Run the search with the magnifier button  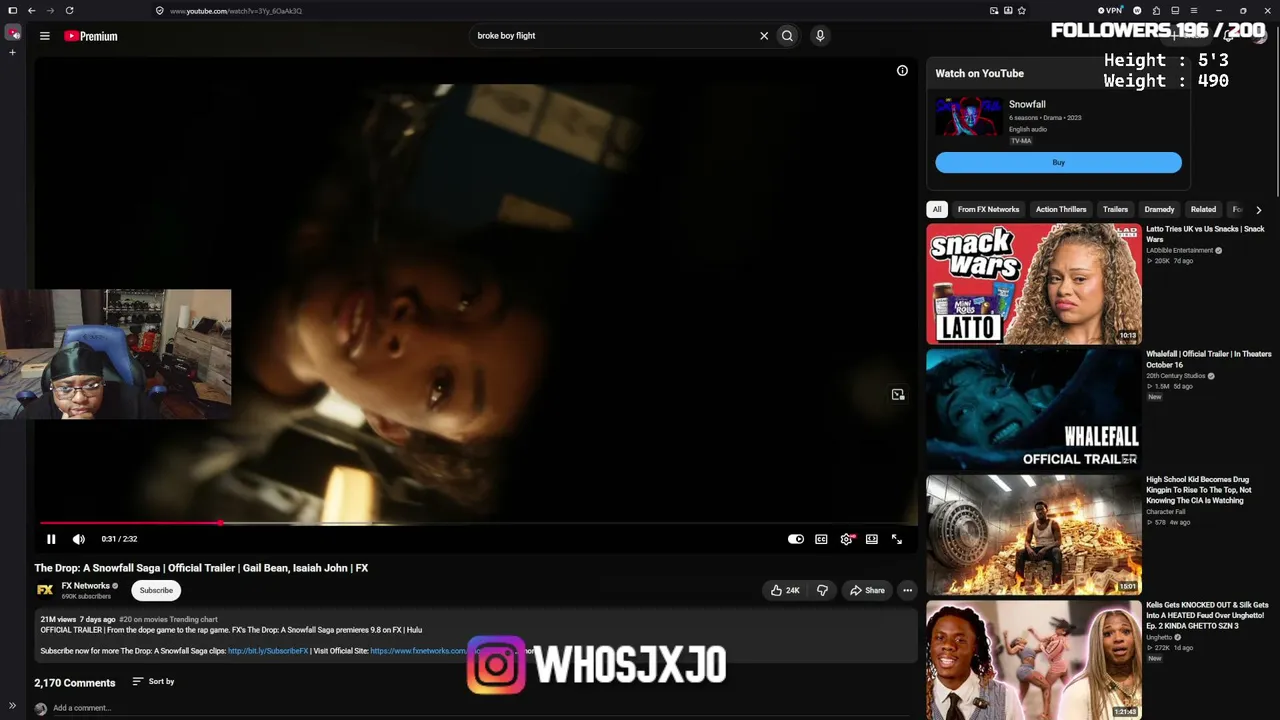coord(787,36)
